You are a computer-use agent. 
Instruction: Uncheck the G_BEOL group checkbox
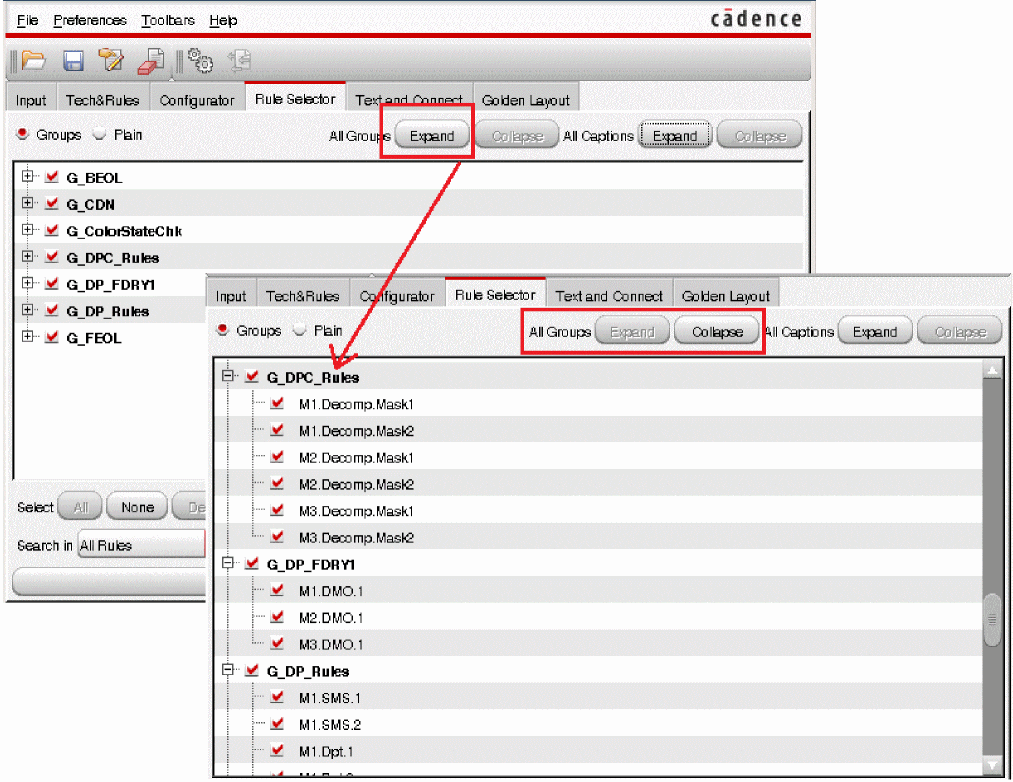(52, 176)
